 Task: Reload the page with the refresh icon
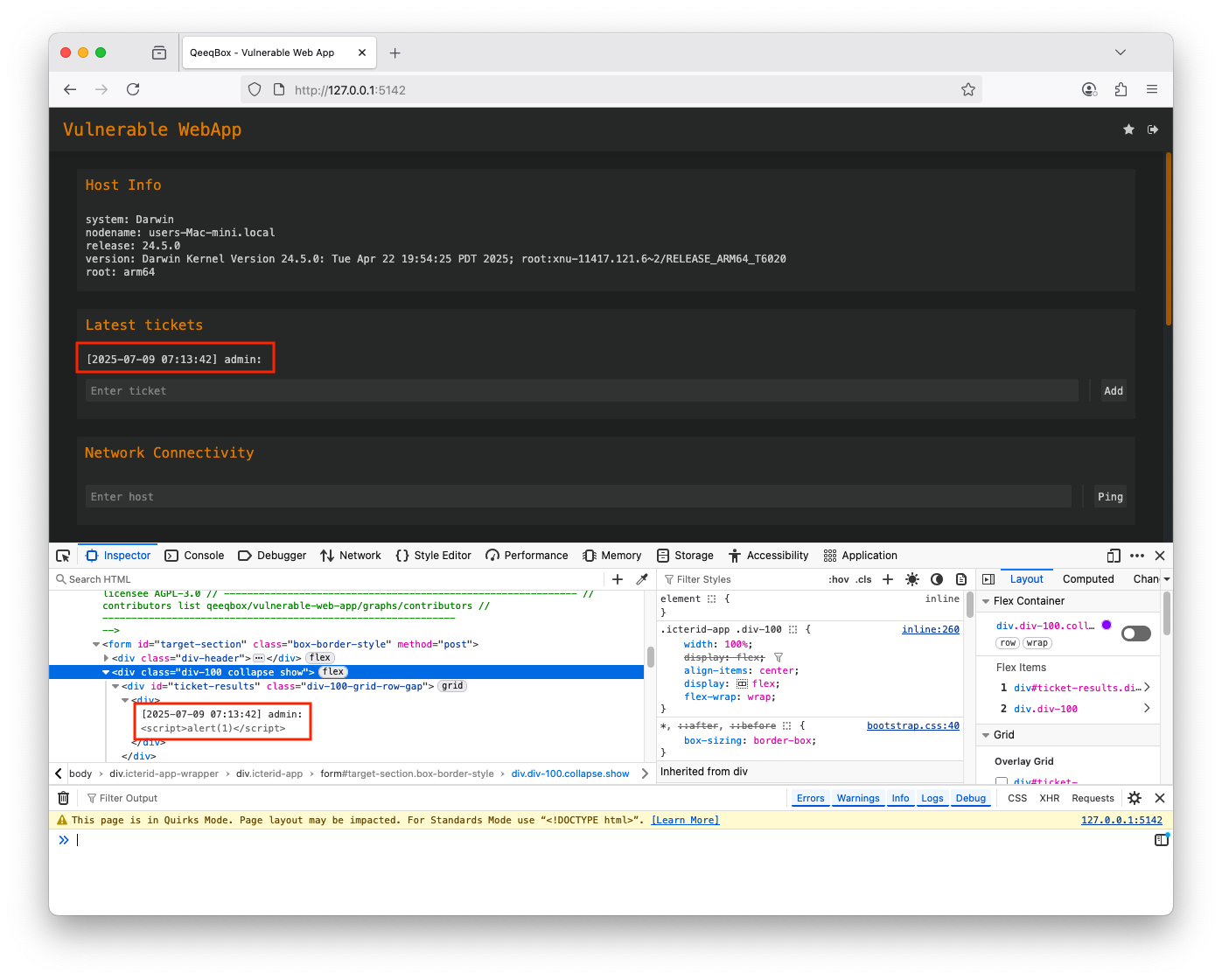click(133, 89)
